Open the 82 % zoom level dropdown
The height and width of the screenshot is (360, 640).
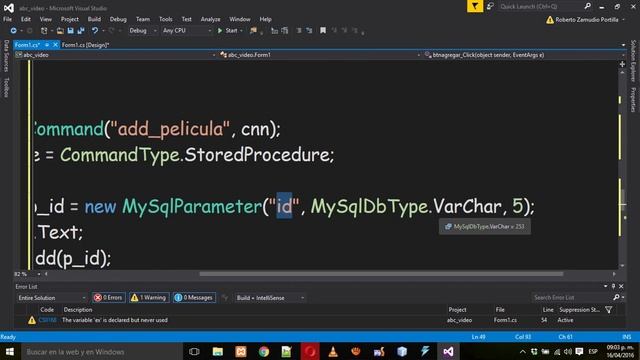pyautogui.click(x=27, y=274)
